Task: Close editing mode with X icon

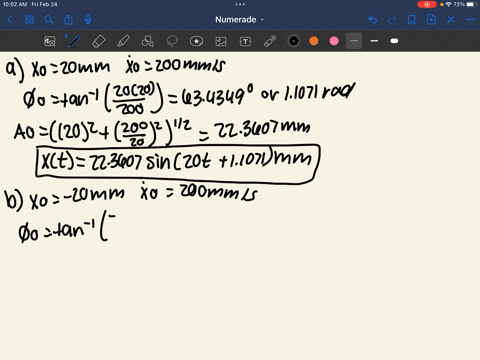Action: [451, 20]
